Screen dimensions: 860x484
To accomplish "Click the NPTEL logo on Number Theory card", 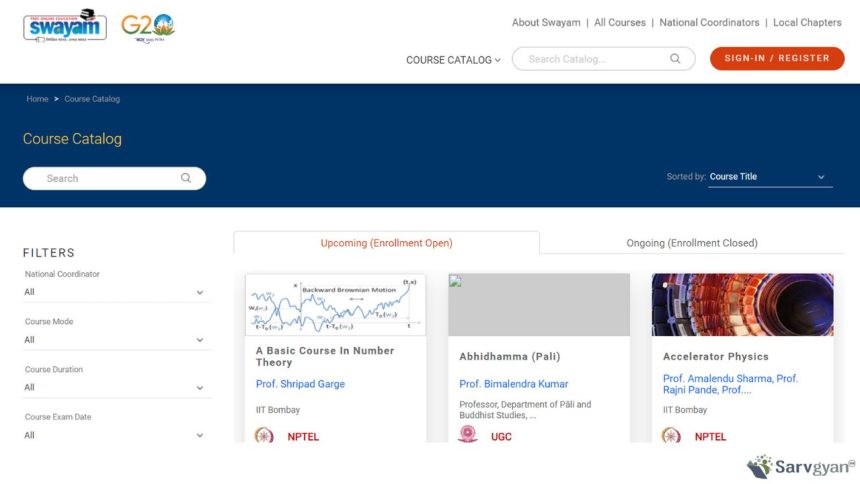I will pos(264,436).
